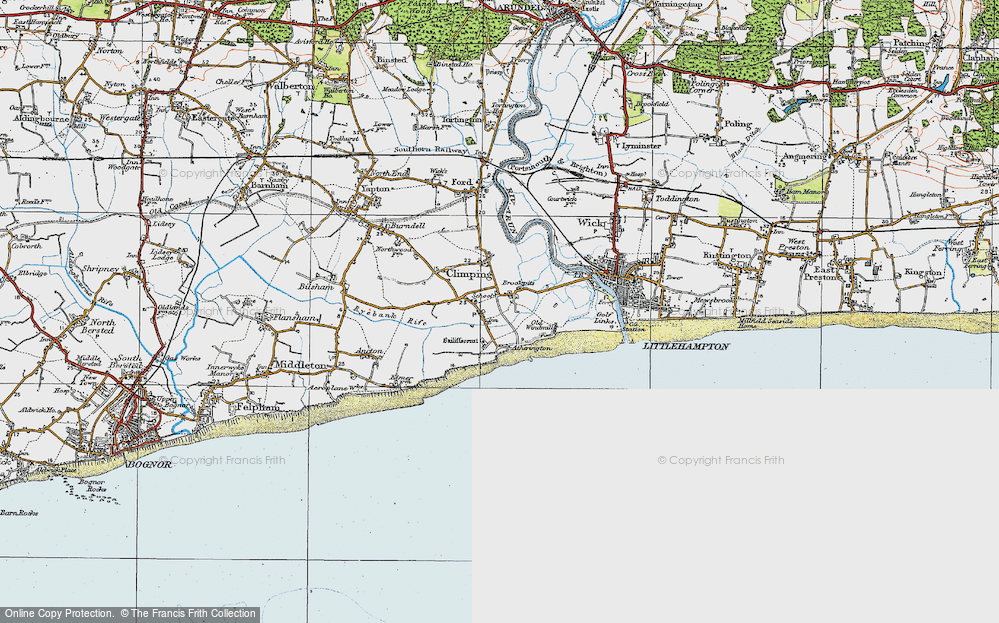Click the Burndell place name
Screen dimensions: 999x623
(x=407, y=226)
